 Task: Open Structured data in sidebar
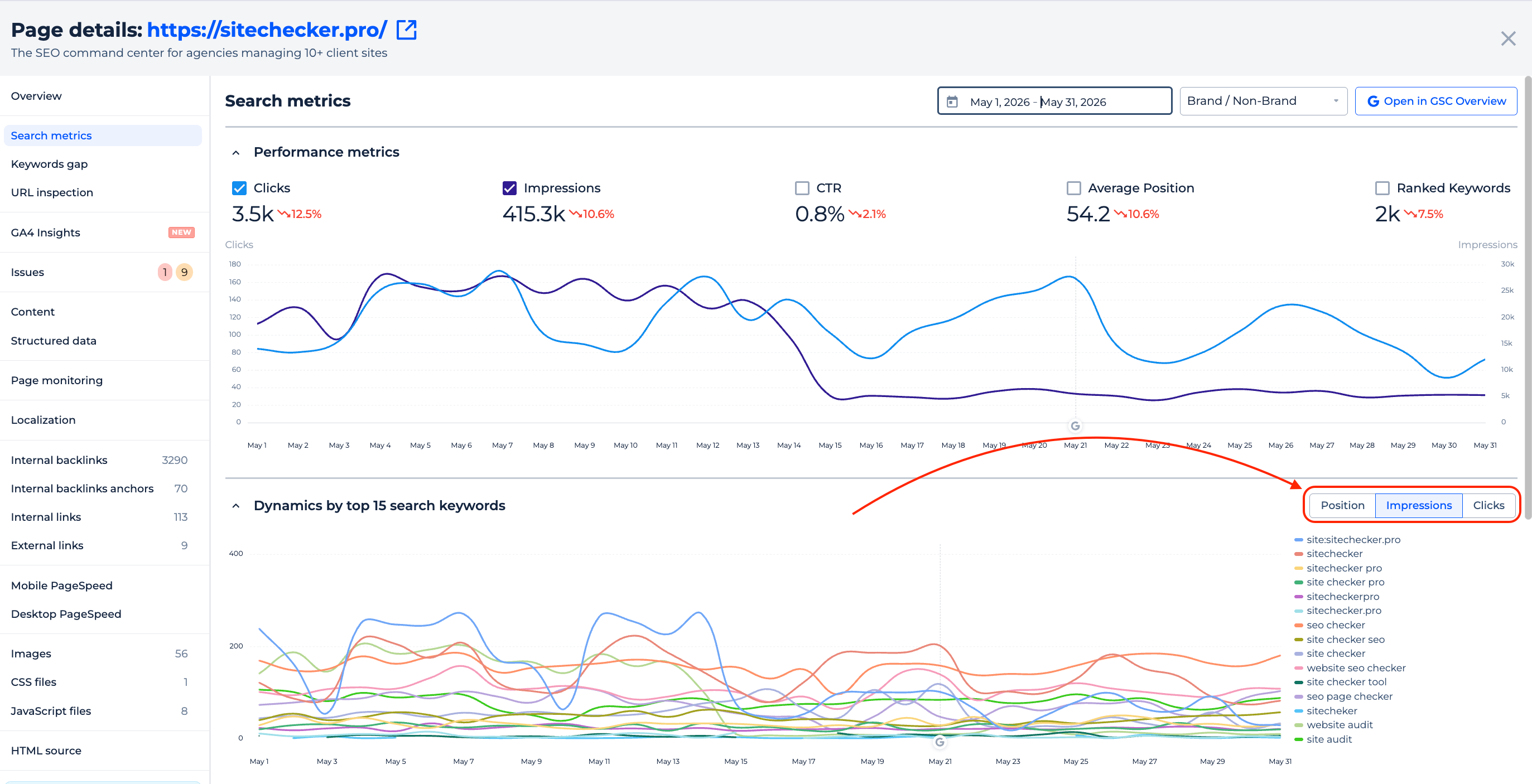coord(54,341)
